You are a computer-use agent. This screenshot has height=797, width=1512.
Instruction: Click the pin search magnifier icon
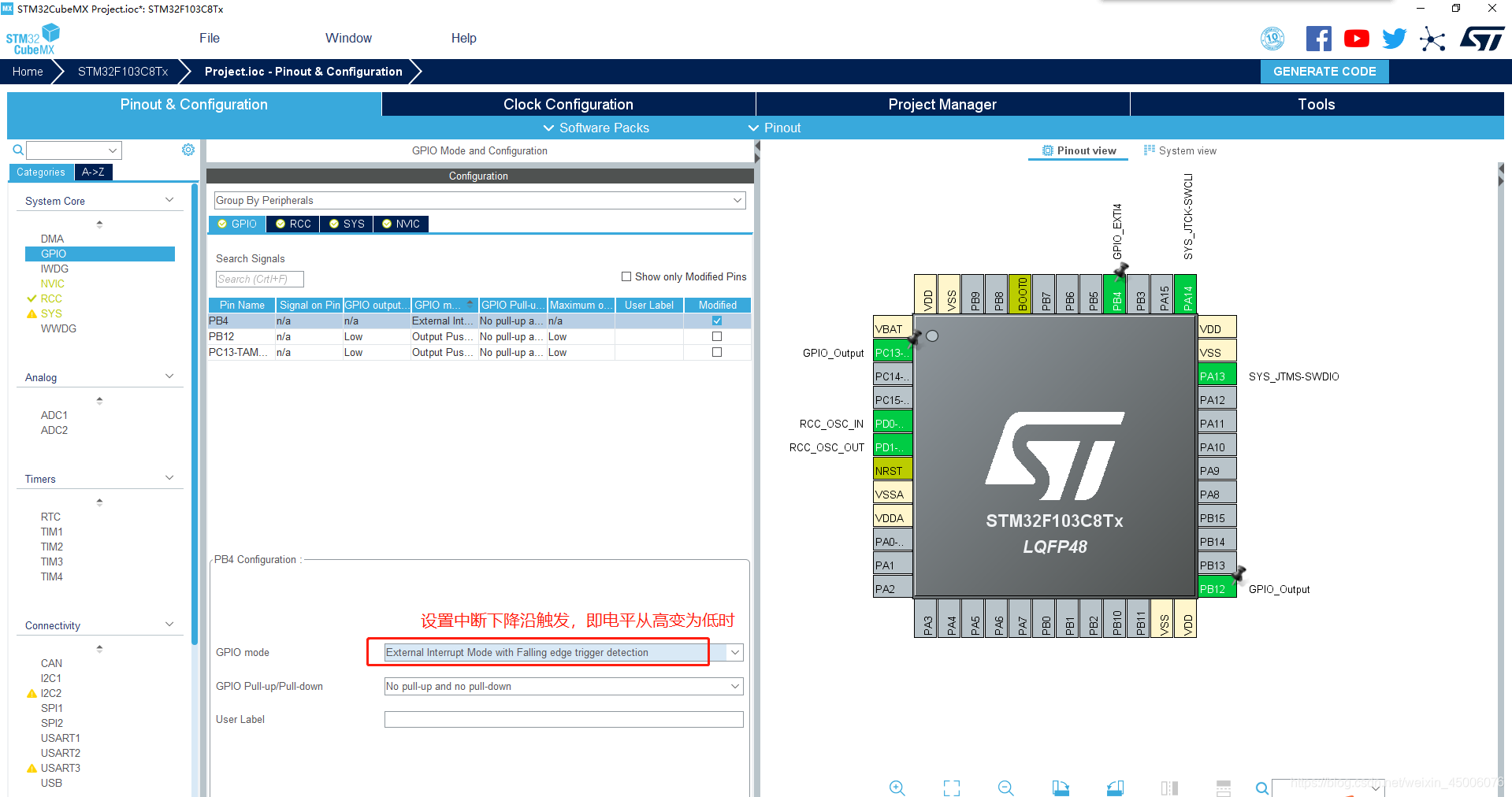pyautogui.click(x=1262, y=788)
